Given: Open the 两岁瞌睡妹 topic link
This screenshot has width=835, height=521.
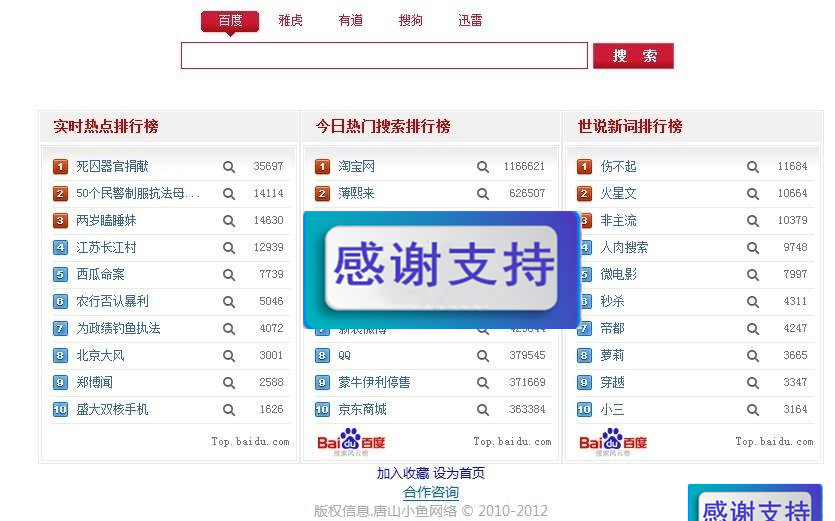Looking at the screenshot, I should (x=107, y=220).
